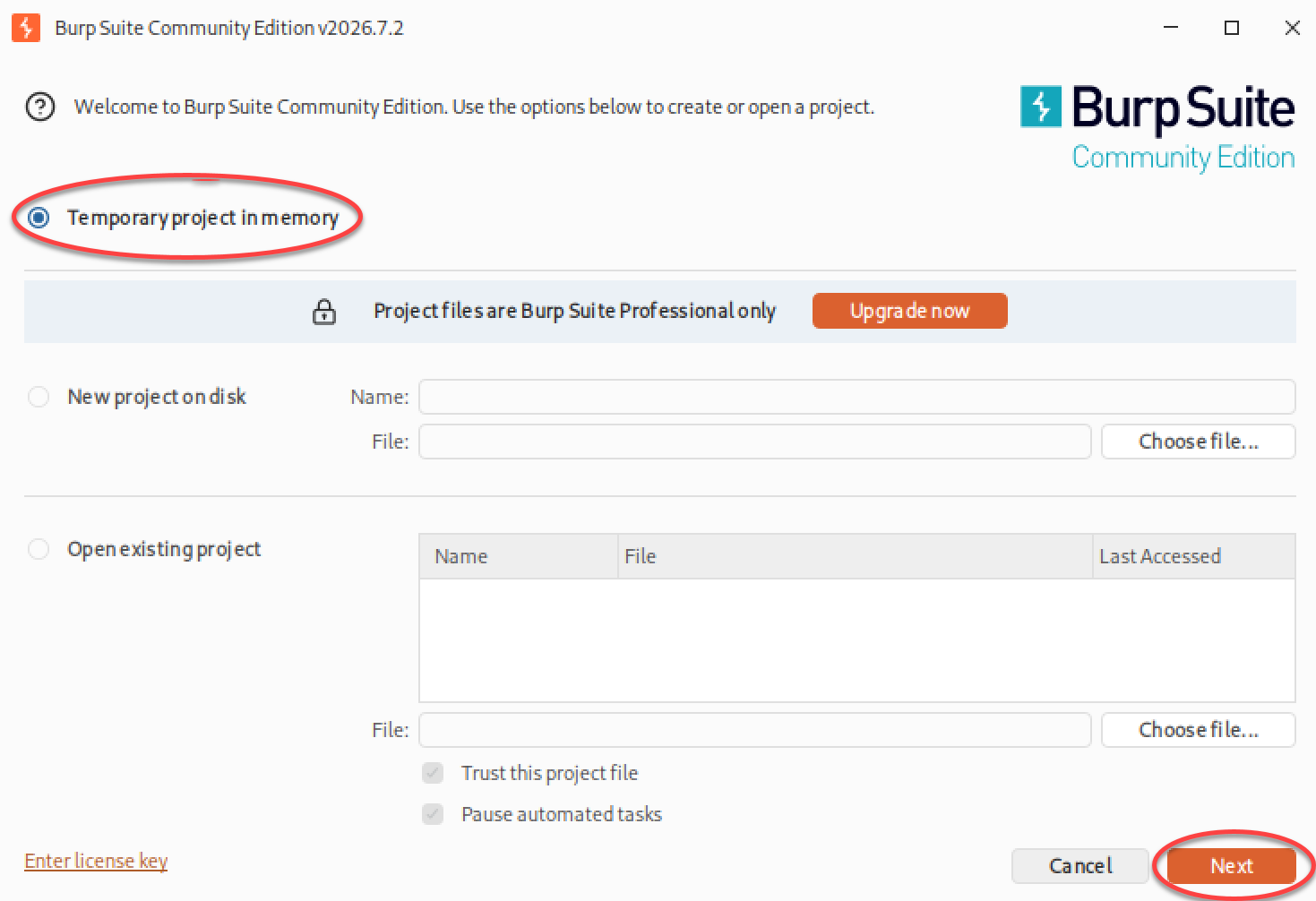
Task: Click the Cancel button
Action: point(1080,866)
